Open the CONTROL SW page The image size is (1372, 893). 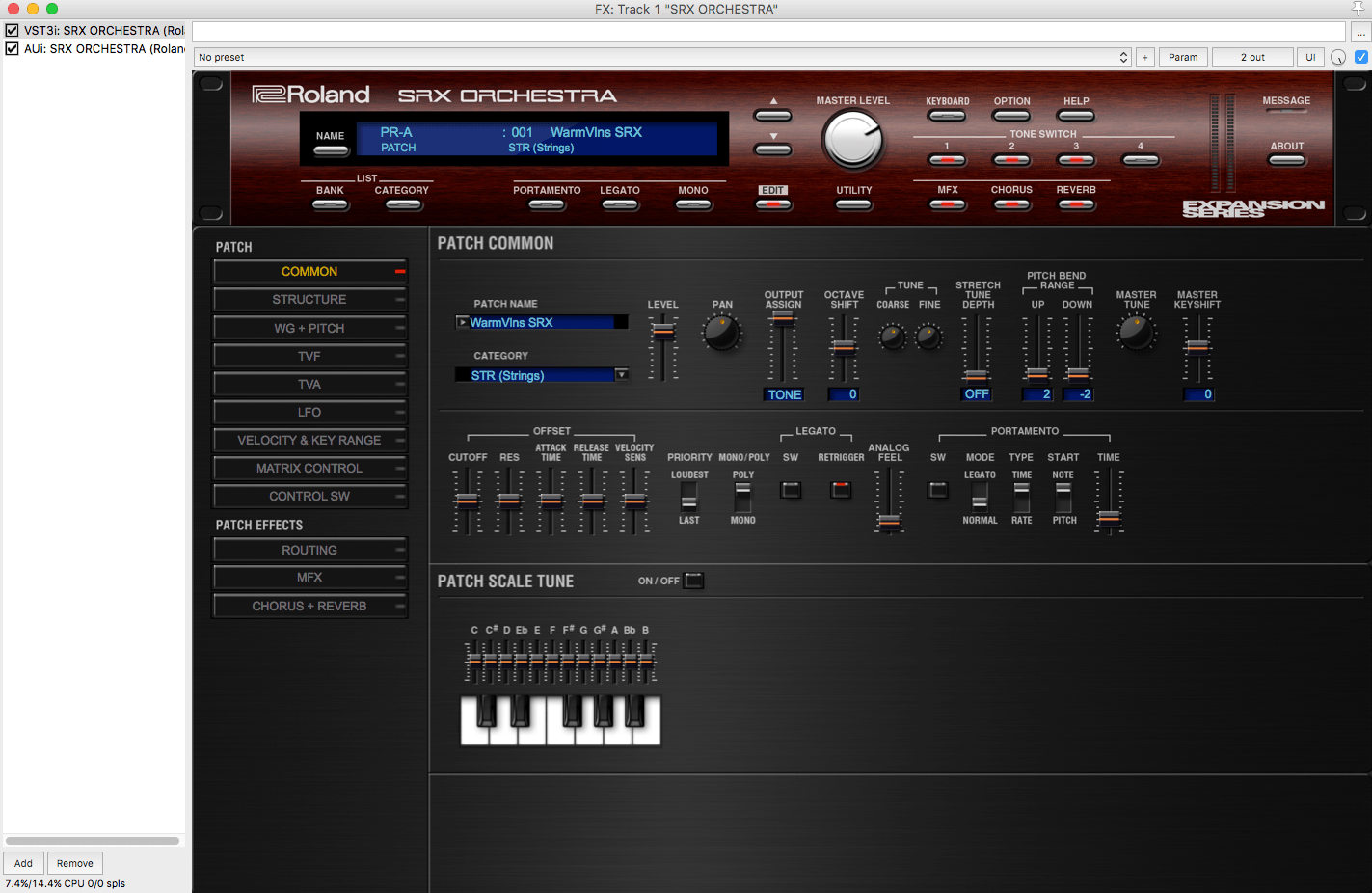tap(309, 496)
